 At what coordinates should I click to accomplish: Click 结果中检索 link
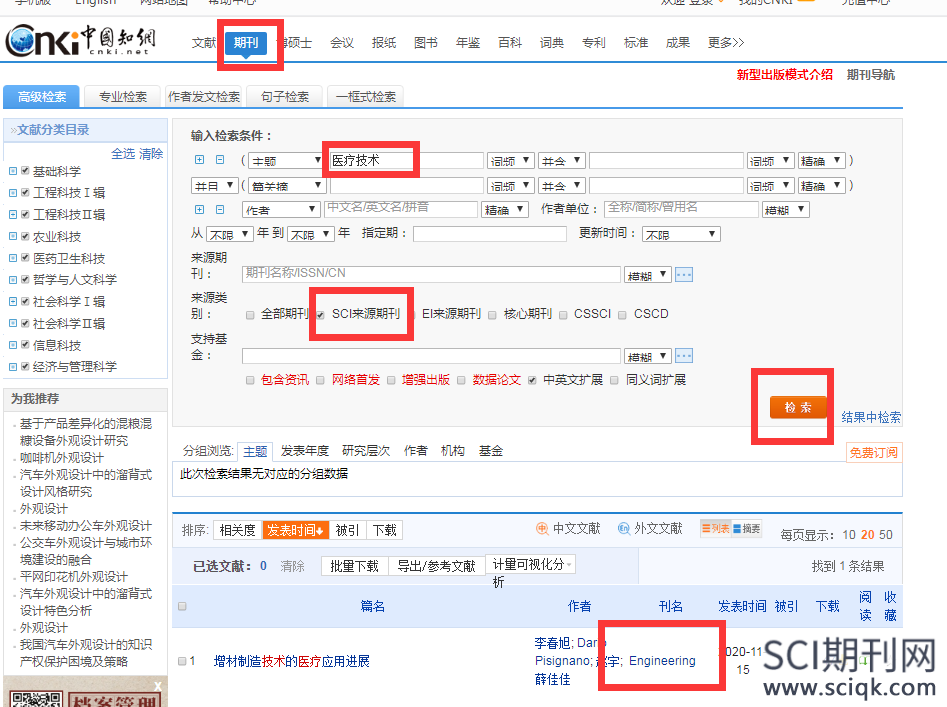pos(871,417)
